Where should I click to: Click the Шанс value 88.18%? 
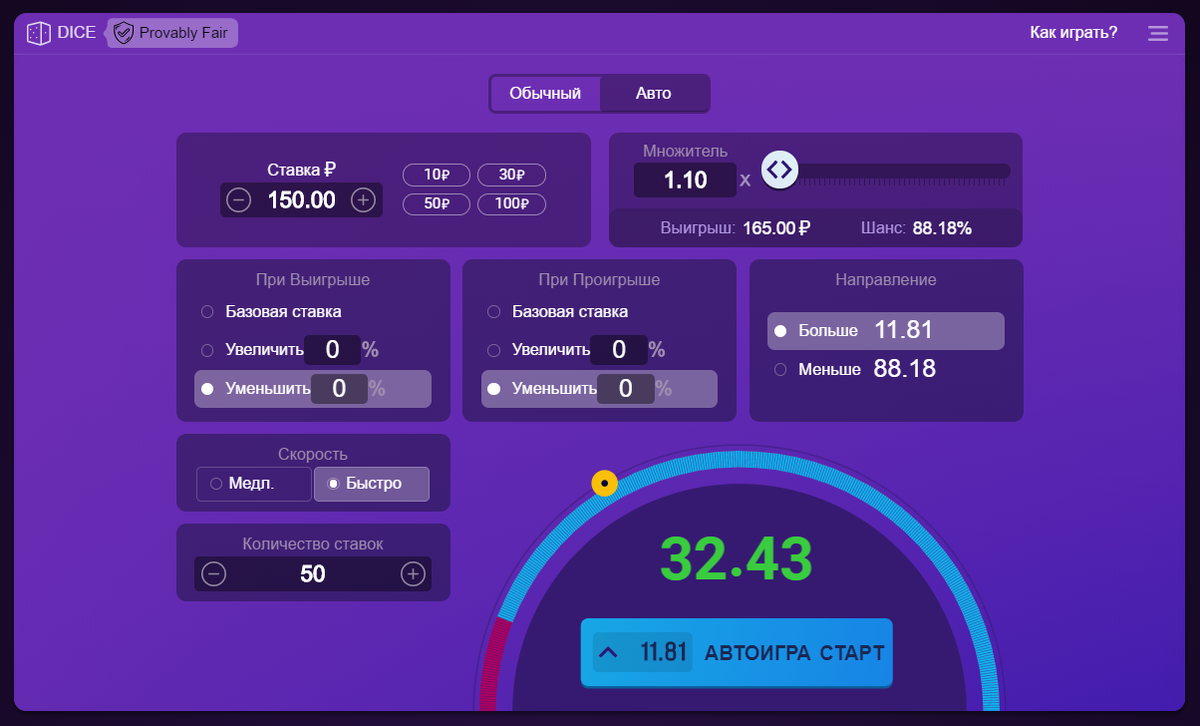(x=942, y=228)
